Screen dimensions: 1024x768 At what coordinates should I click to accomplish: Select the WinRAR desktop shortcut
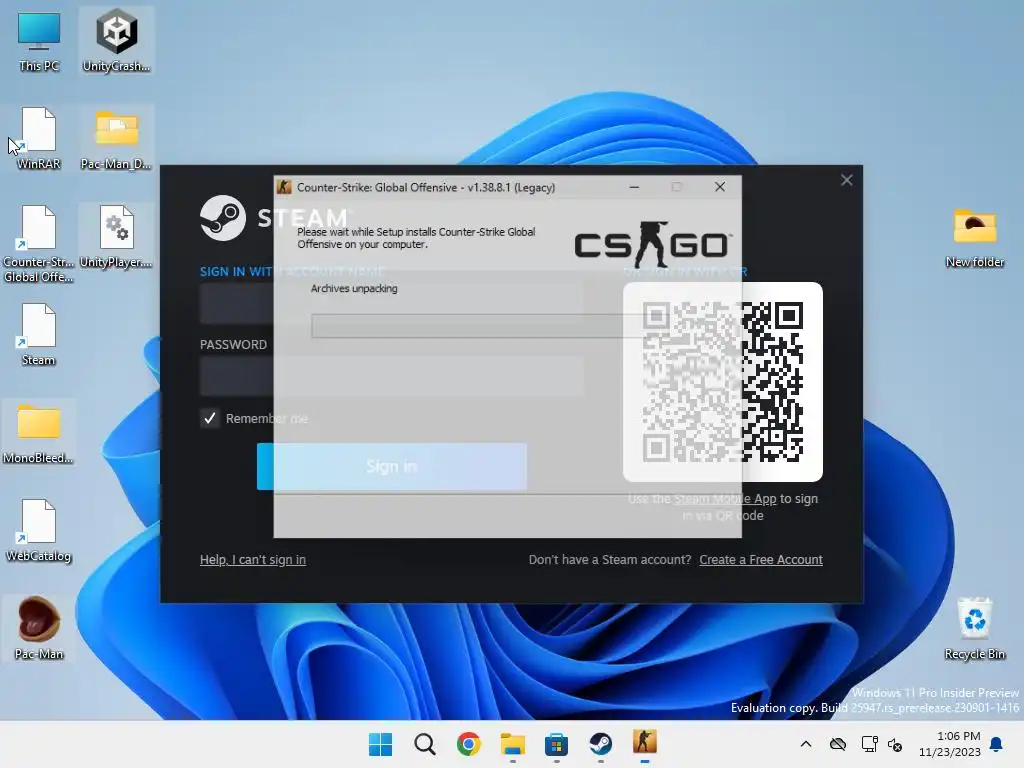[39, 138]
